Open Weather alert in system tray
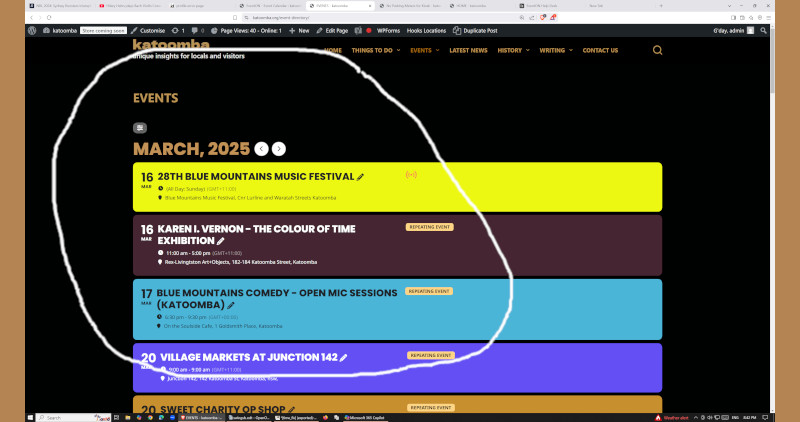Screen dimensions: 800x422 (x=671, y=417)
